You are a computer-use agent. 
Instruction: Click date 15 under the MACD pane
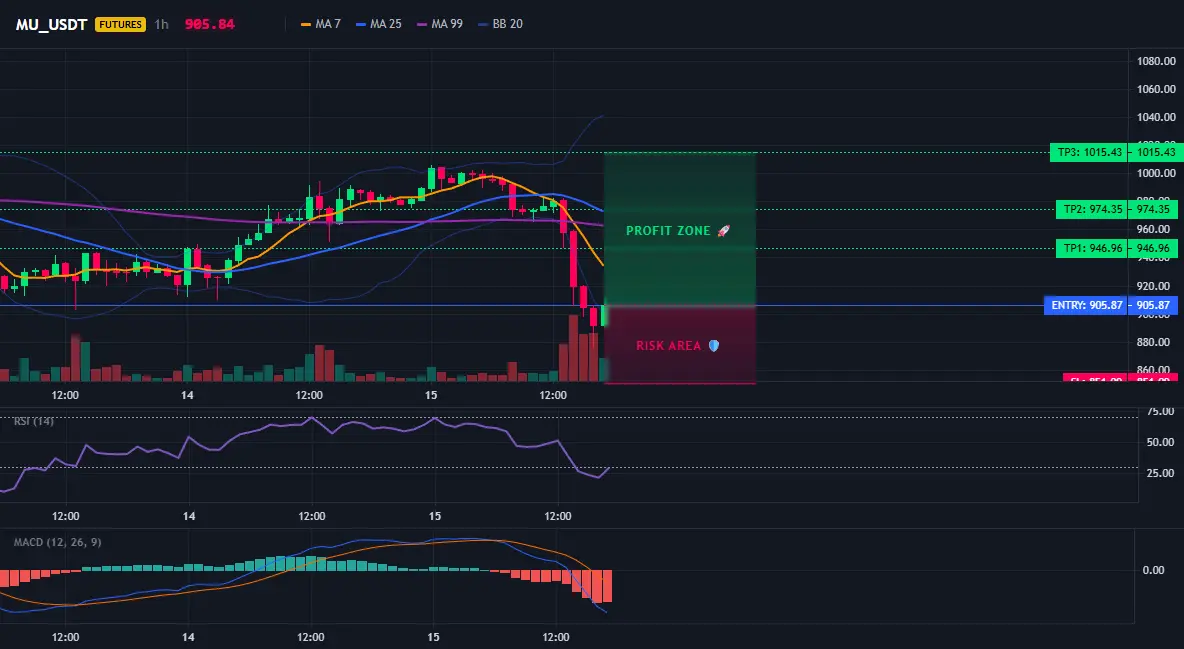coord(433,637)
